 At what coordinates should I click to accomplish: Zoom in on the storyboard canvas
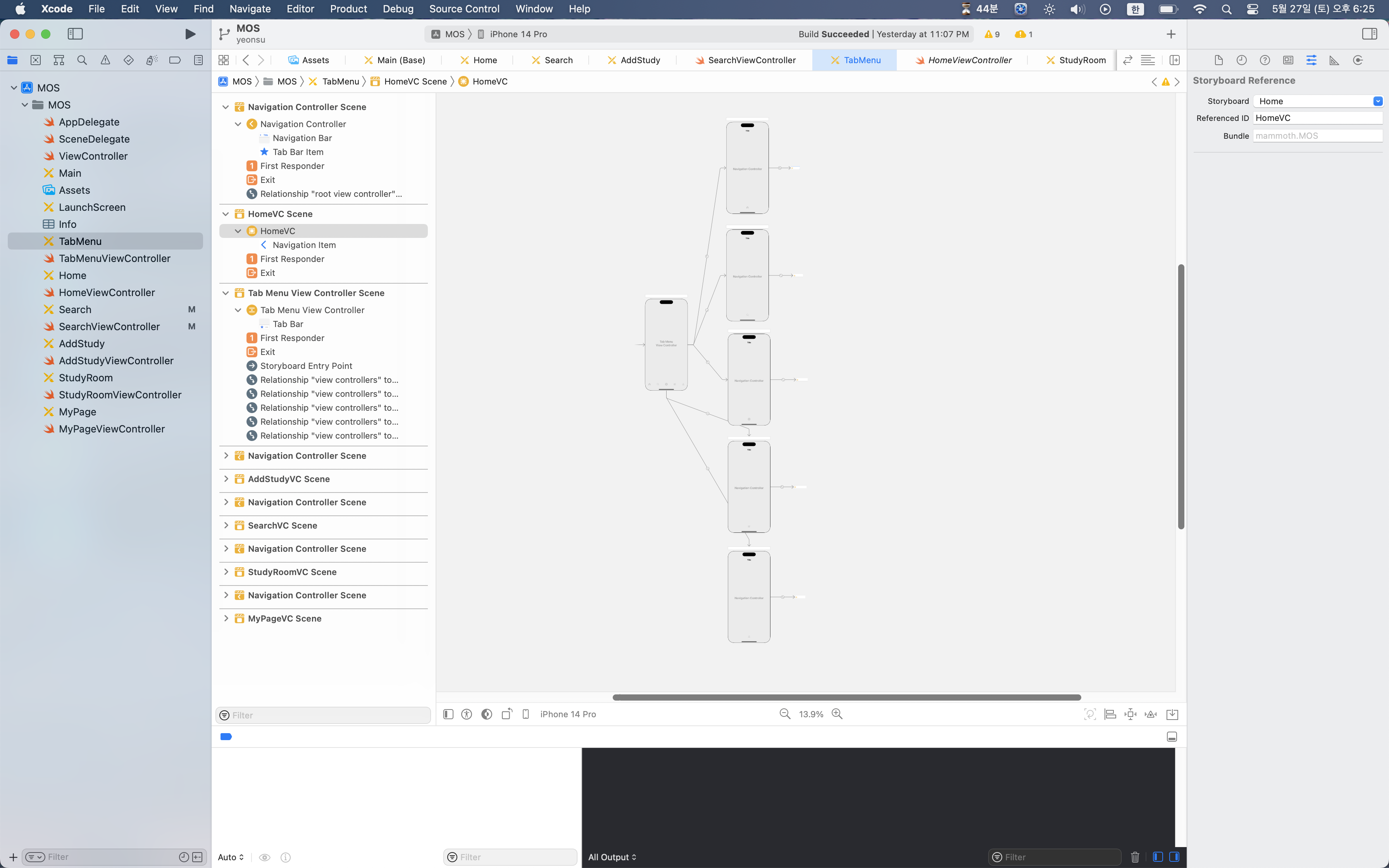837,713
